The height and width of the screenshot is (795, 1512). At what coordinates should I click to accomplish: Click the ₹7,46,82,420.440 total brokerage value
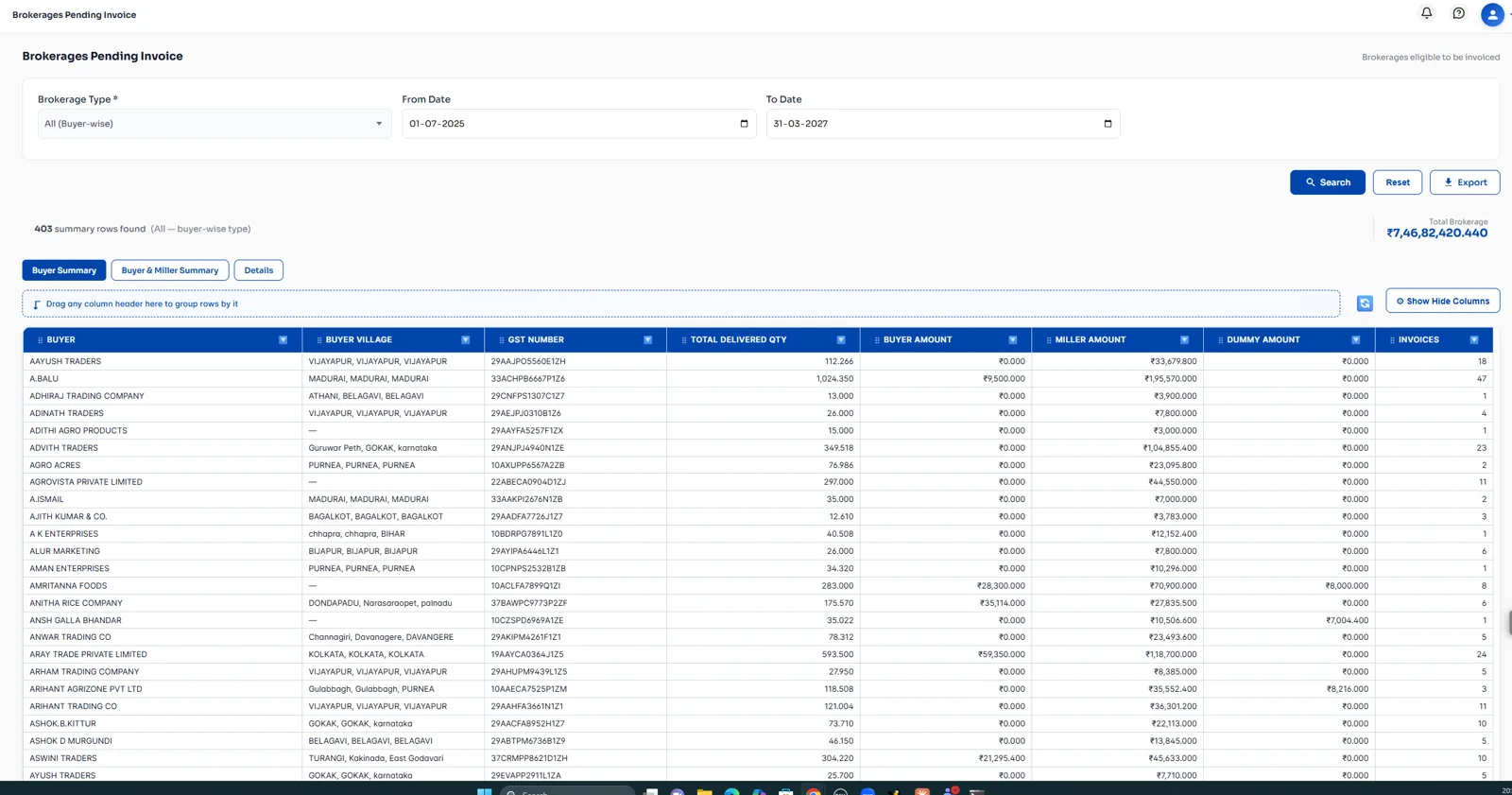point(1436,233)
